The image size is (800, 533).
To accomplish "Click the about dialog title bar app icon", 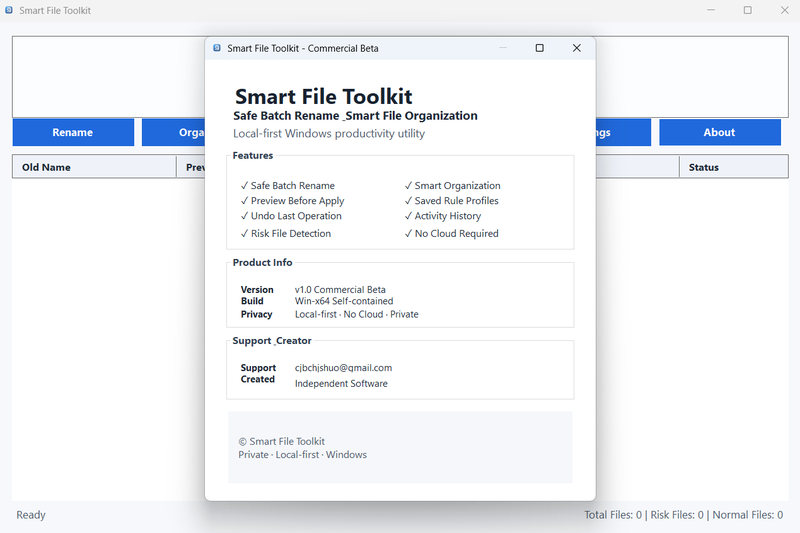I will click(217, 48).
